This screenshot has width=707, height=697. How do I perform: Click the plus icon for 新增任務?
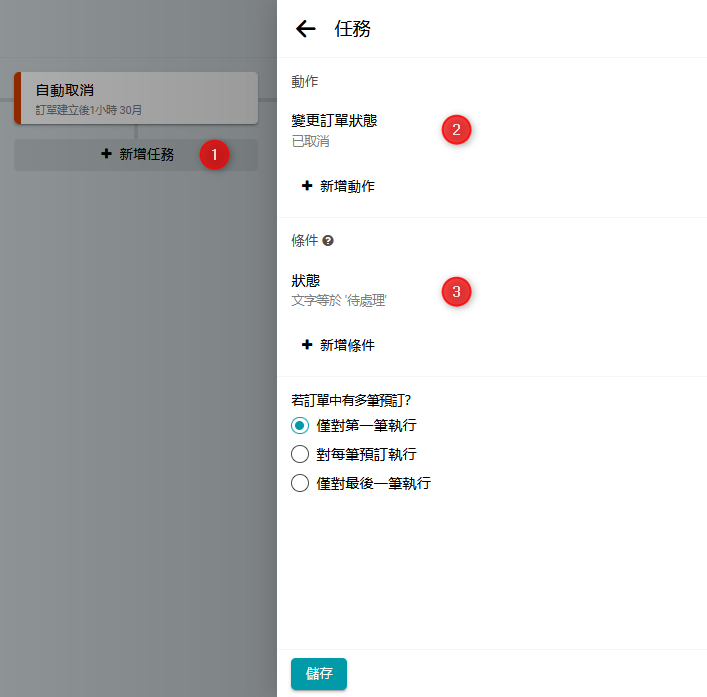click(x=106, y=155)
